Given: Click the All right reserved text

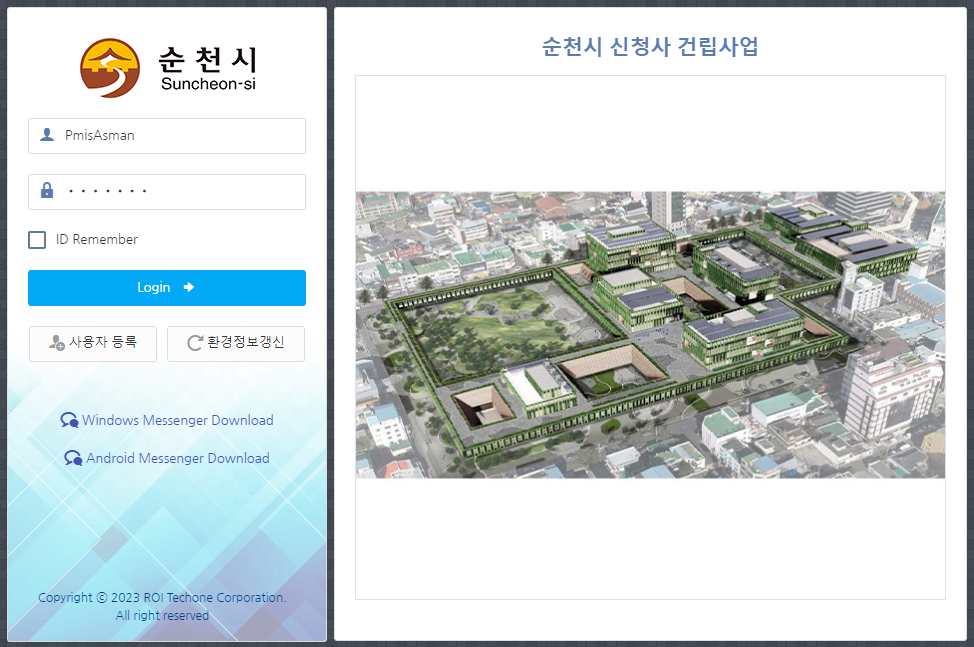Looking at the screenshot, I should point(162,615).
